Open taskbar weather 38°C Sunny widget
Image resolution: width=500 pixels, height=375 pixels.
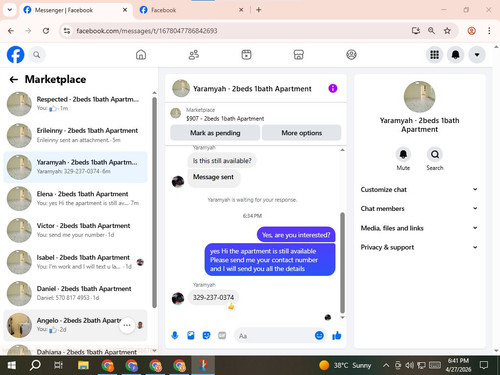click(345, 365)
